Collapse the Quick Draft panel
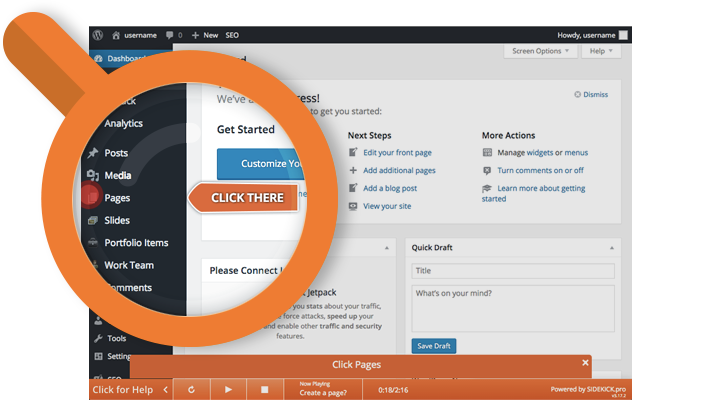The image size is (720, 420). (611, 246)
